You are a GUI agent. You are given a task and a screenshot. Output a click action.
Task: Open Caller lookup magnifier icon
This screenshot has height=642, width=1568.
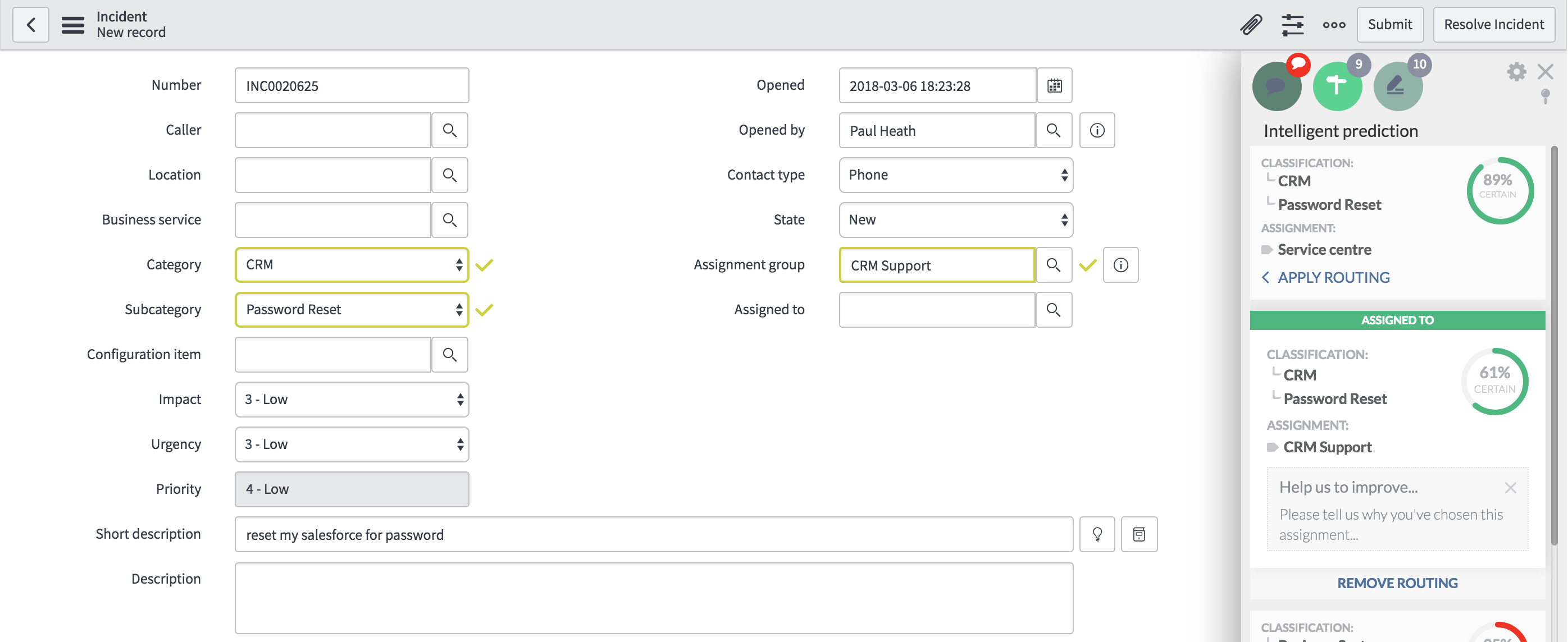click(449, 130)
